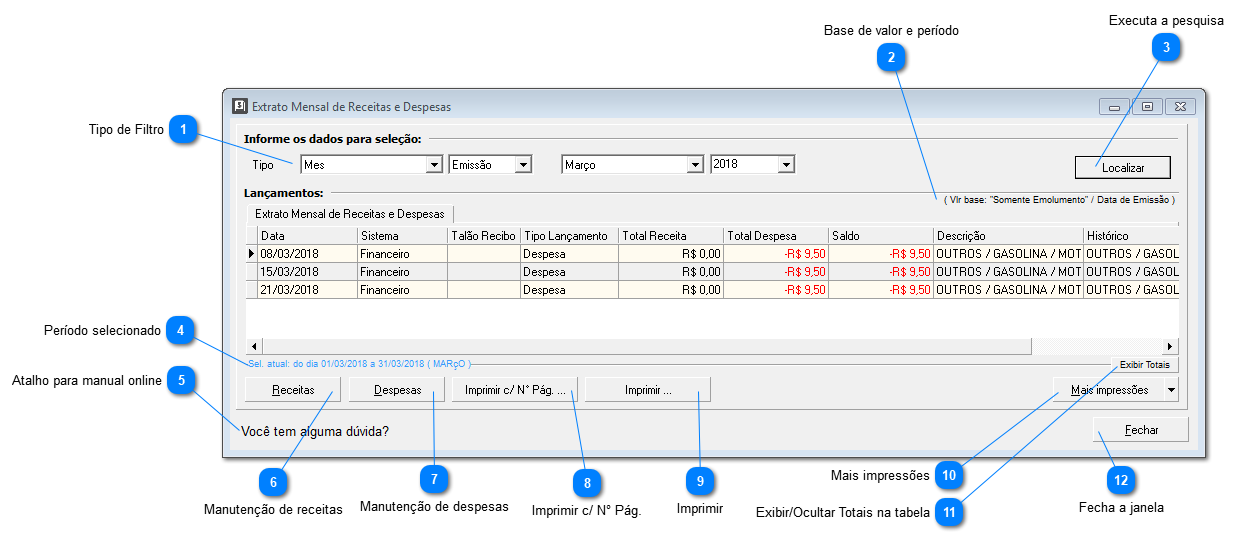This screenshot has height=537, width=1240.
Task: Click the scroll-right arrow of table scrollbar
Action: (1170, 346)
